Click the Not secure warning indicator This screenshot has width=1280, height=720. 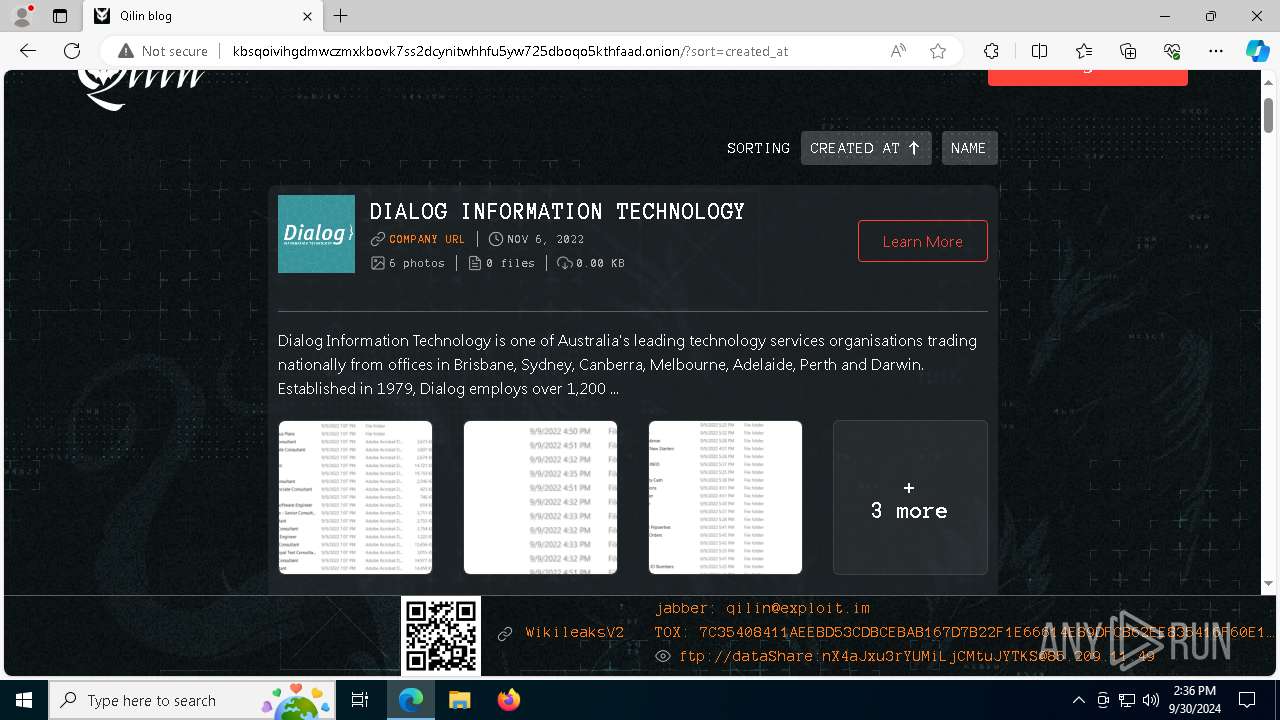point(163,51)
